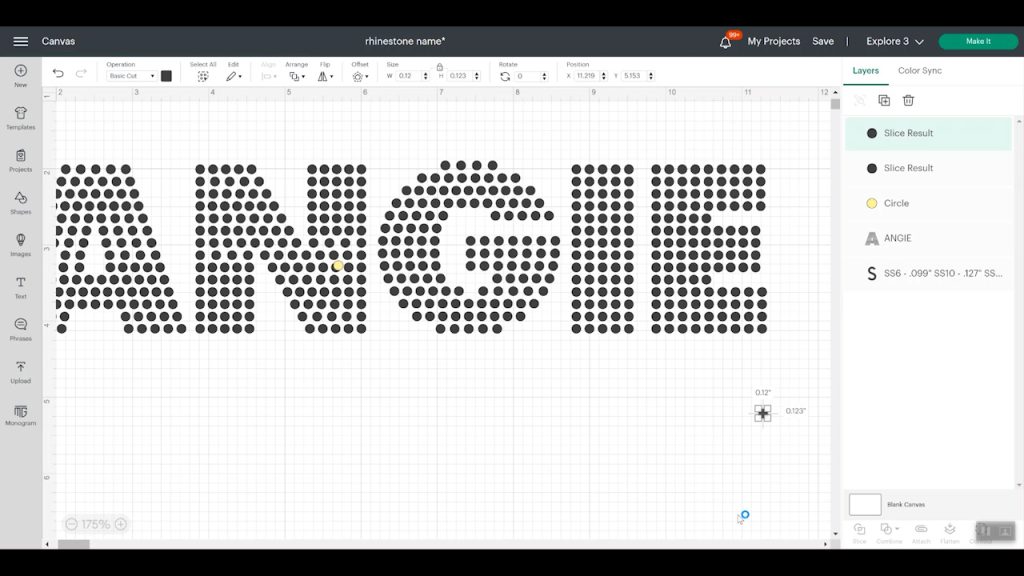Duplicate the selected layer icon
Viewport: 1024px width, 576px height.
click(x=884, y=100)
